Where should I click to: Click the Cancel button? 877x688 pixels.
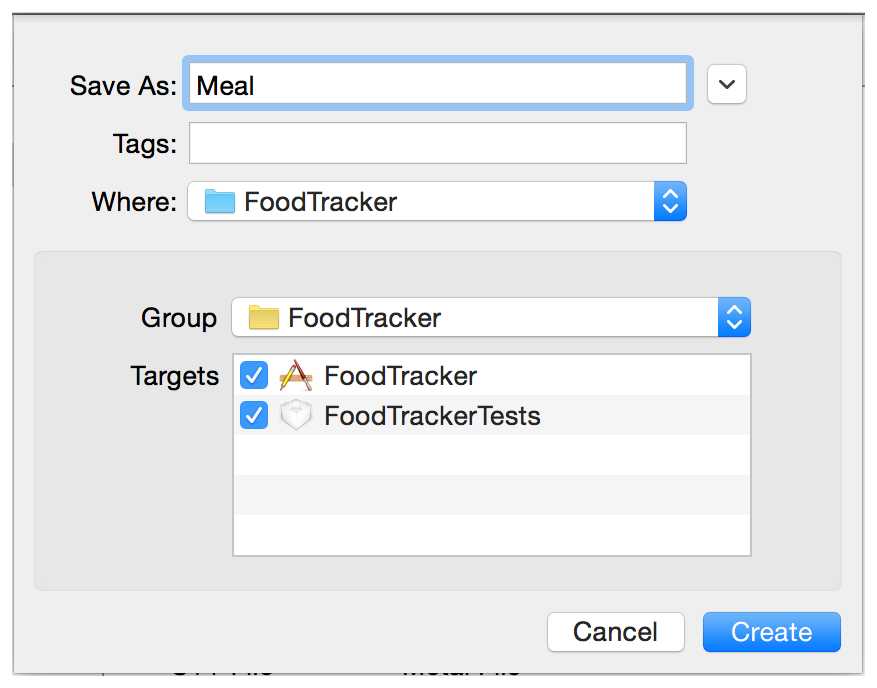[616, 632]
